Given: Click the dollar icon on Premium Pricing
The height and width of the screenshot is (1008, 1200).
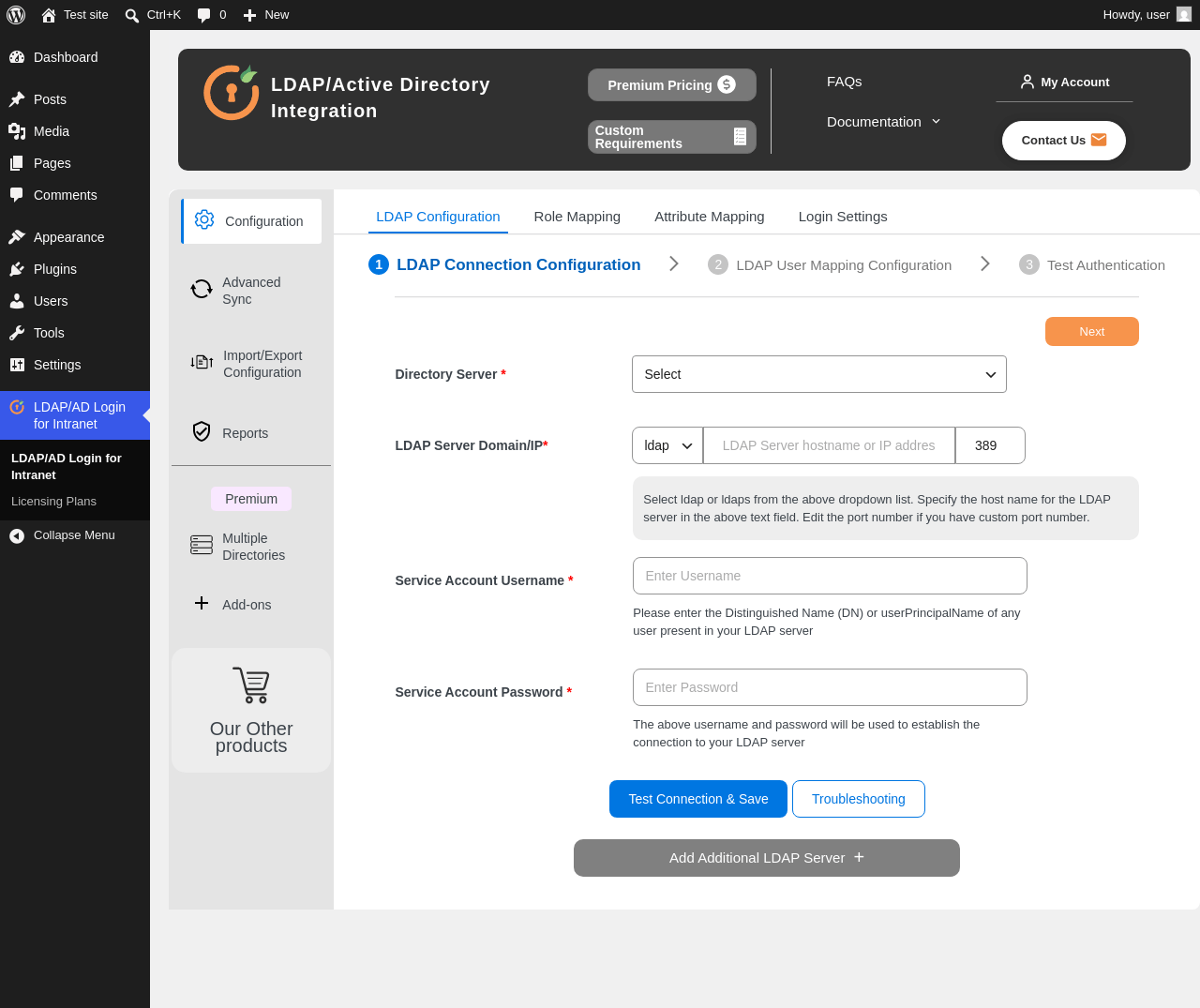Looking at the screenshot, I should tap(727, 84).
